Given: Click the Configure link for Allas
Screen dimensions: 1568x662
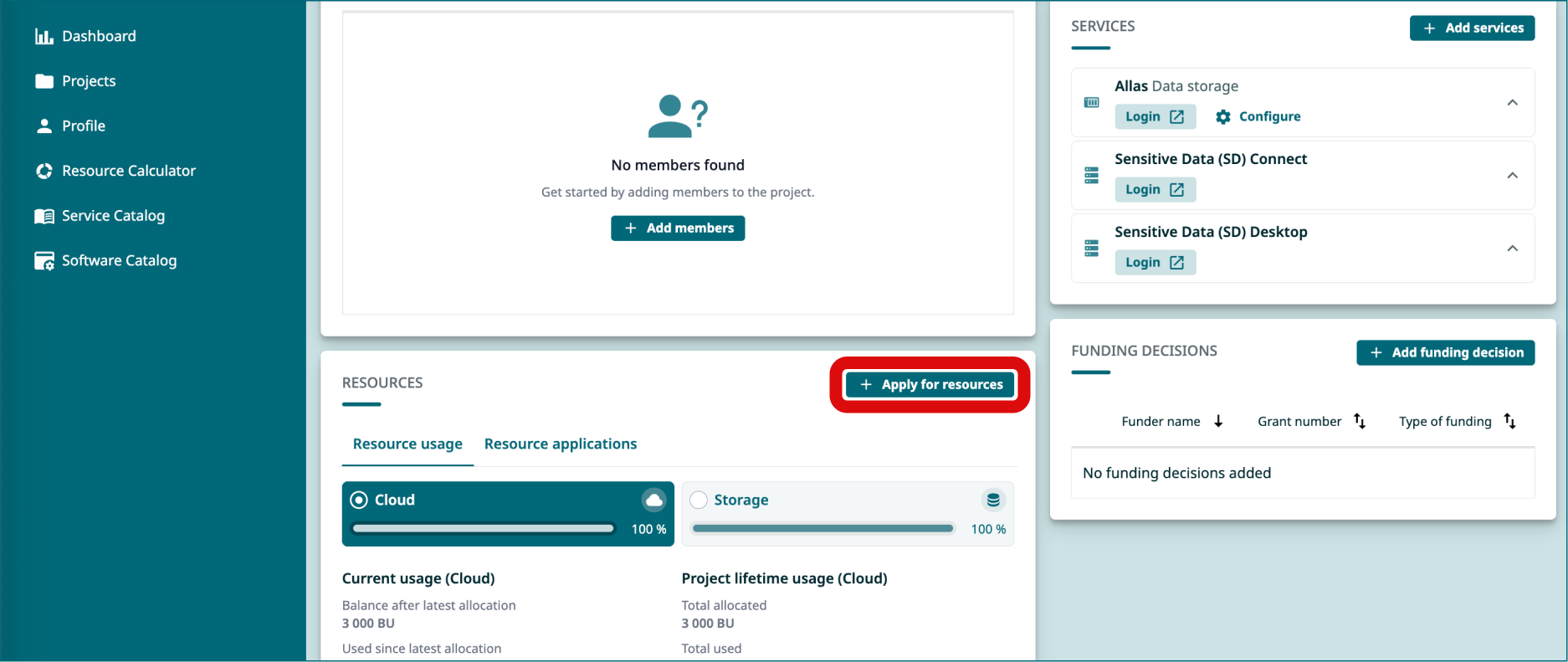Looking at the screenshot, I should pyautogui.click(x=1258, y=116).
